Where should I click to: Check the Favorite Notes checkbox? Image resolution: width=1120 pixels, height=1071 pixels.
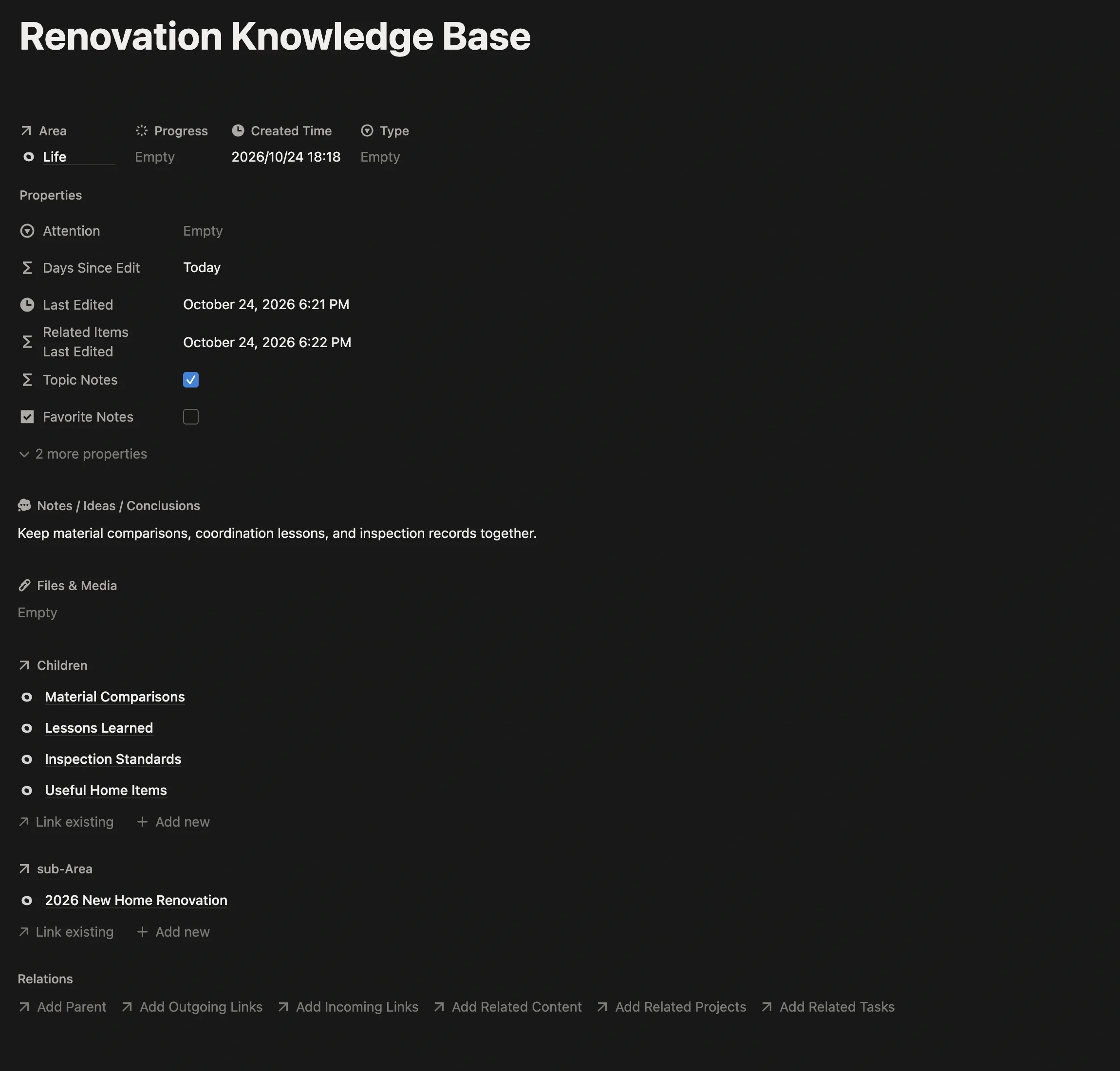(191, 417)
